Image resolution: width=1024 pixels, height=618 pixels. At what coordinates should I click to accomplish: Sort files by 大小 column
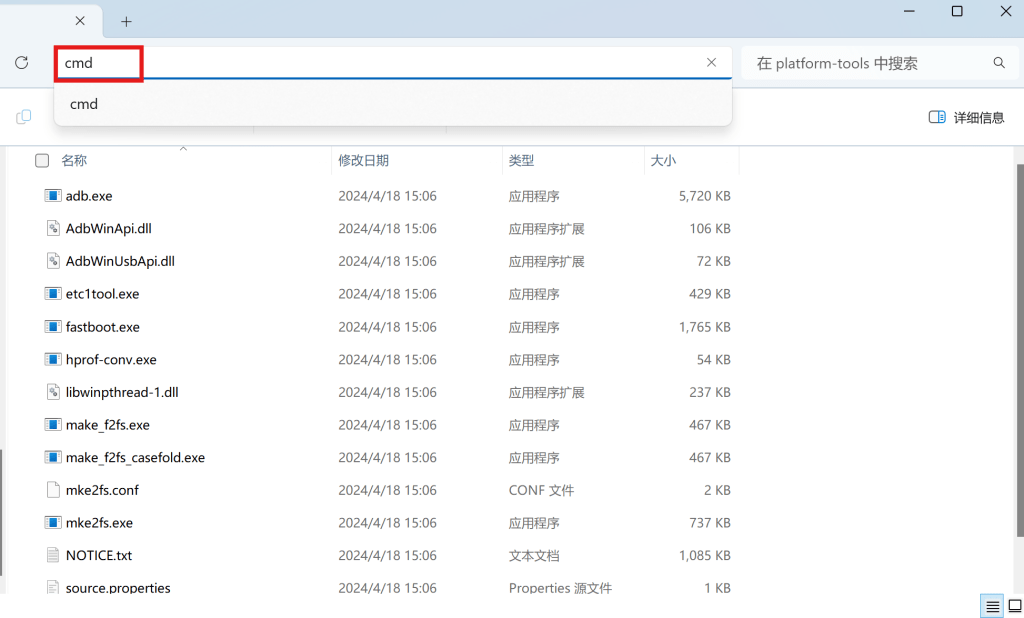(663, 160)
